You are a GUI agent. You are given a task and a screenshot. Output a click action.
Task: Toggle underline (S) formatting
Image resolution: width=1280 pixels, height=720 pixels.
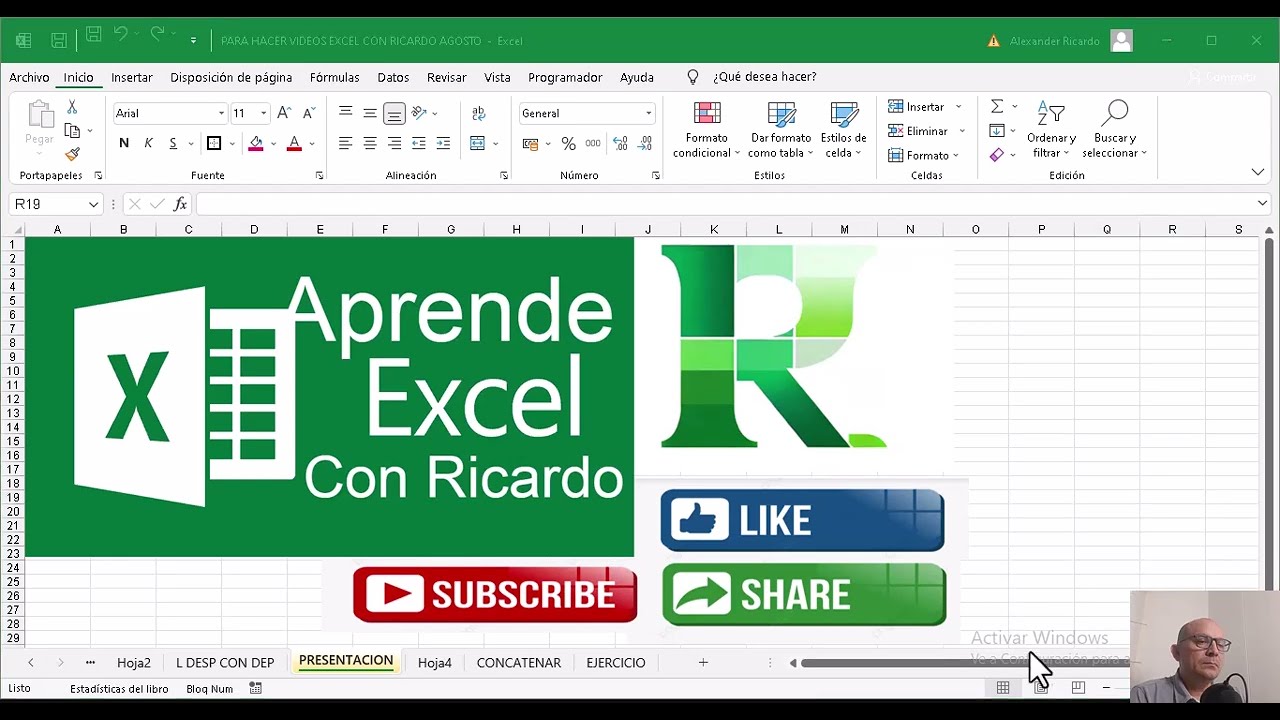coord(173,143)
